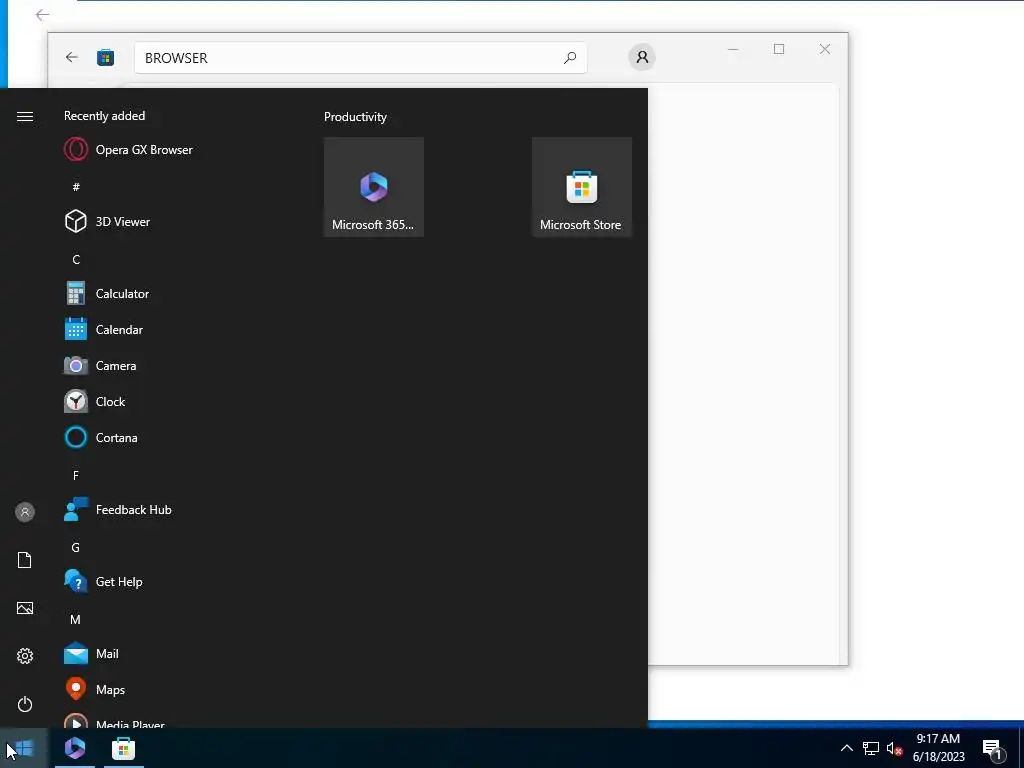Open the user account icon in Start sidebar

(25, 512)
